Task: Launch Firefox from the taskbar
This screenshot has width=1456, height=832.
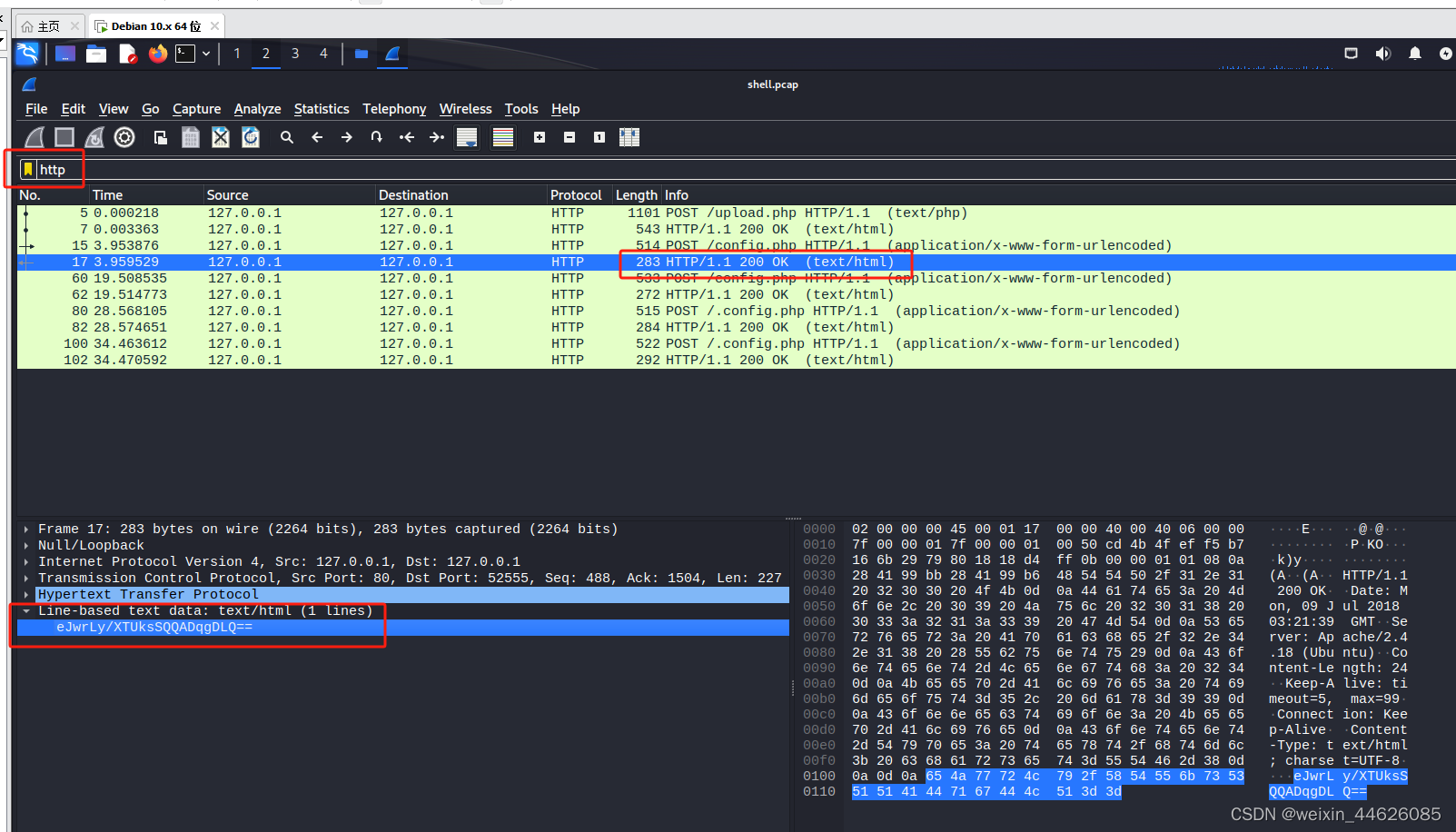Action: pos(157,54)
